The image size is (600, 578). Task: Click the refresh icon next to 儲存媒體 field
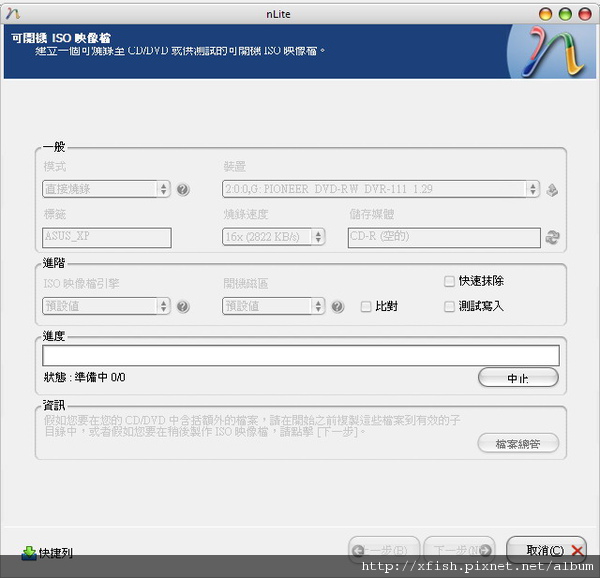tap(552, 238)
